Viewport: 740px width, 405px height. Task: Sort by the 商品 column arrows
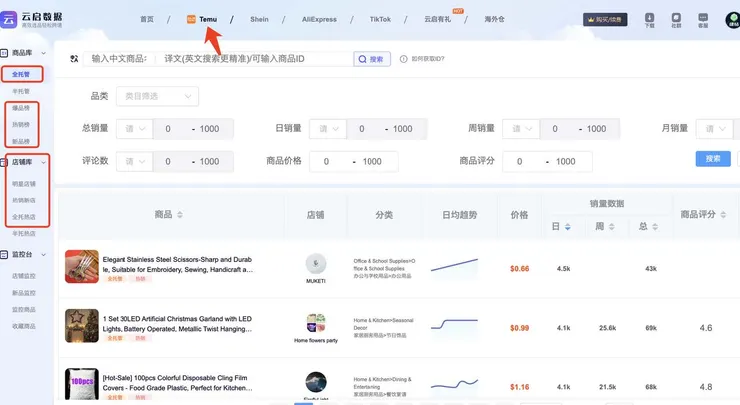click(180, 215)
